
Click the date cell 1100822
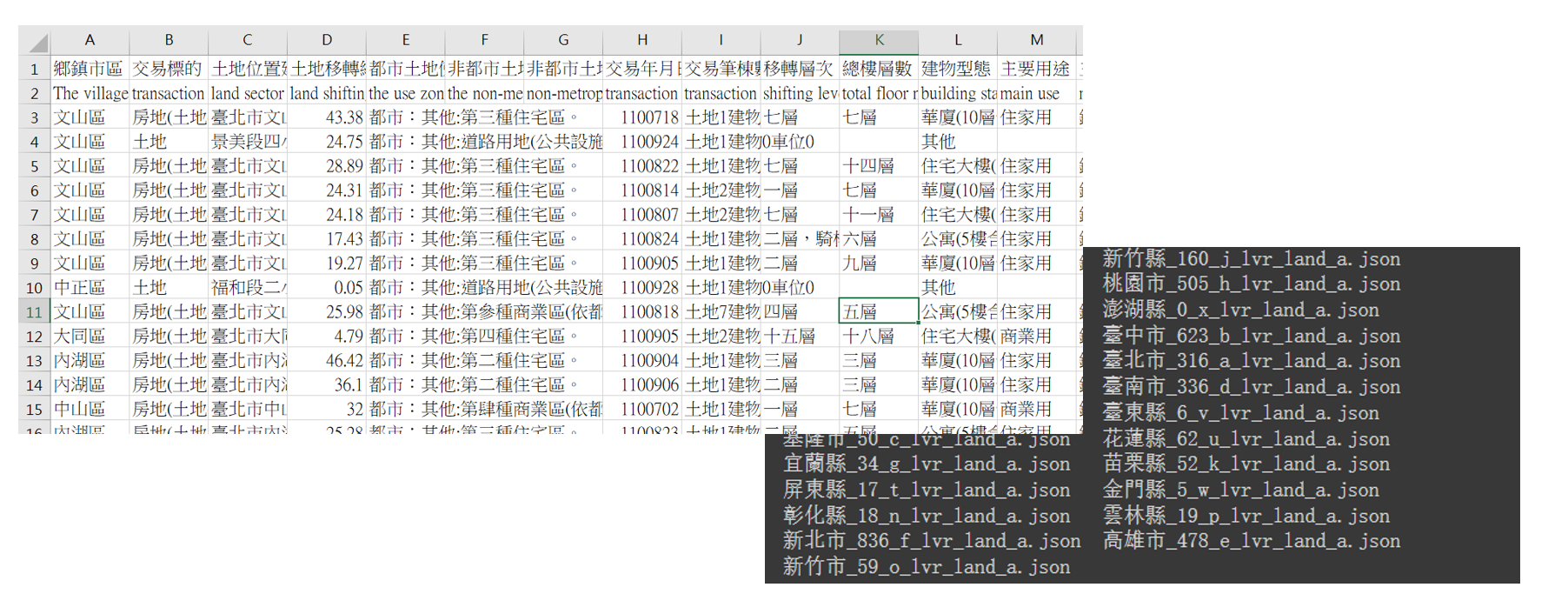tap(642, 166)
